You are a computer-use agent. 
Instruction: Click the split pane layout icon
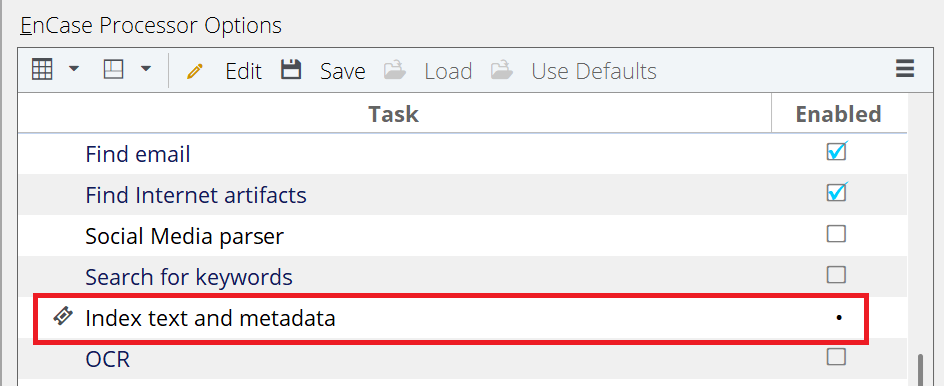coord(114,70)
